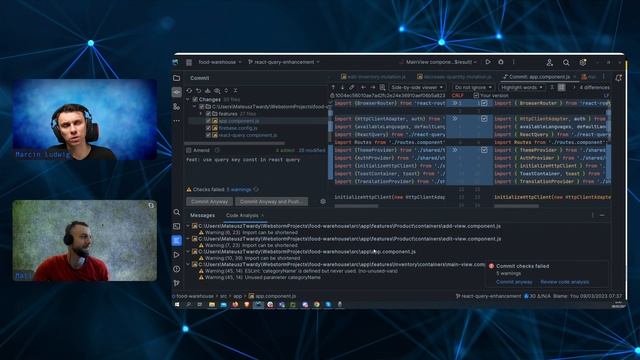
Task: Uncheck app.component.js in changes
Action: tap(208, 121)
